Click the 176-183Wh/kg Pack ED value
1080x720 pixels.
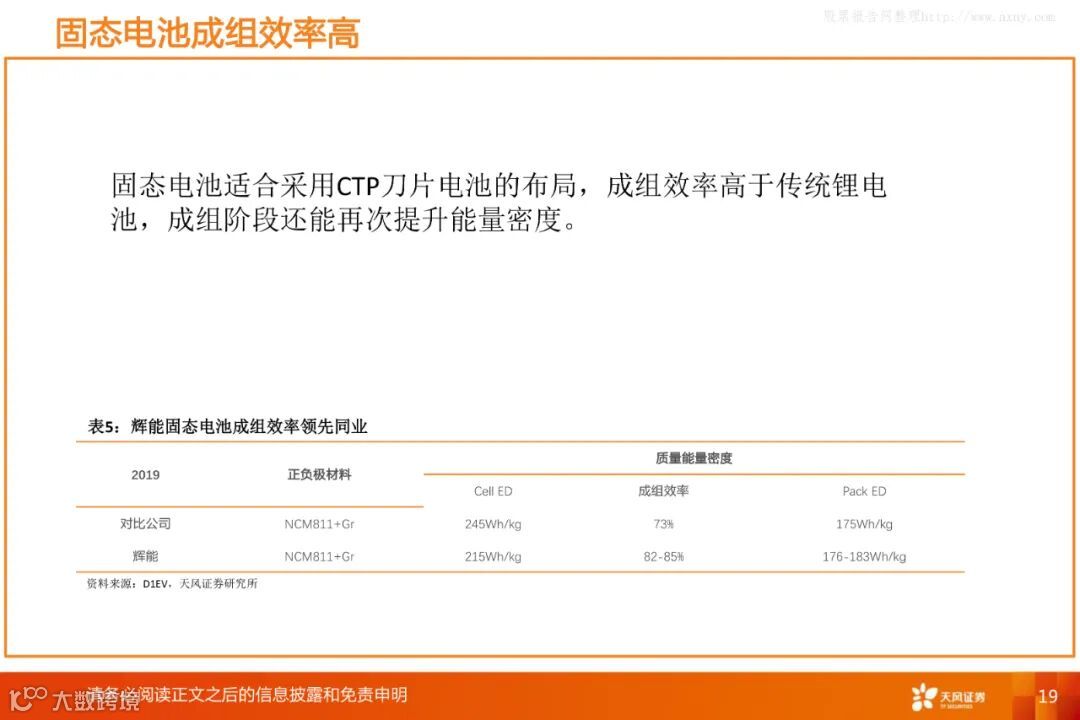[x=864, y=557]
